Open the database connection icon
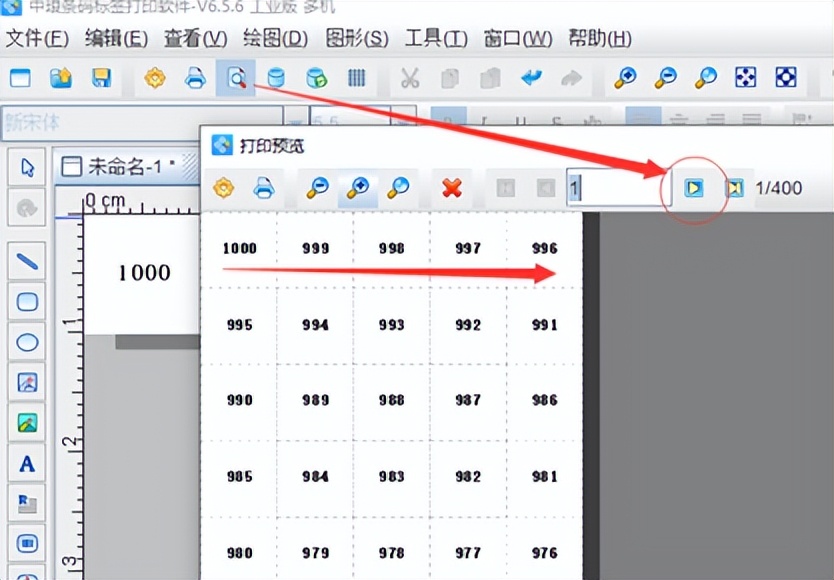The width and height of the screenshot is (834, 580). (x=277, y=77)
